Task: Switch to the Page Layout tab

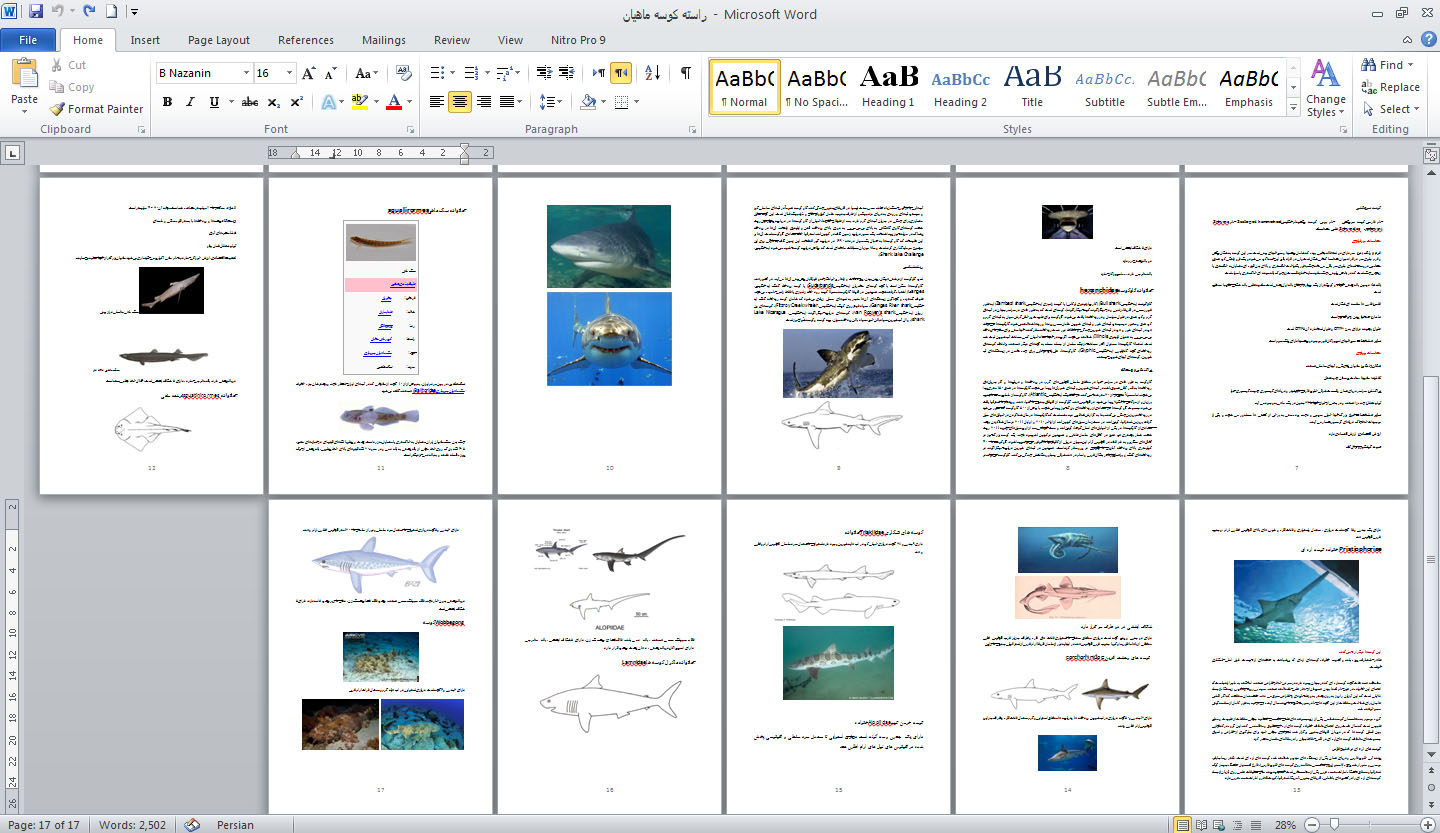Action: tap(219, 40)
